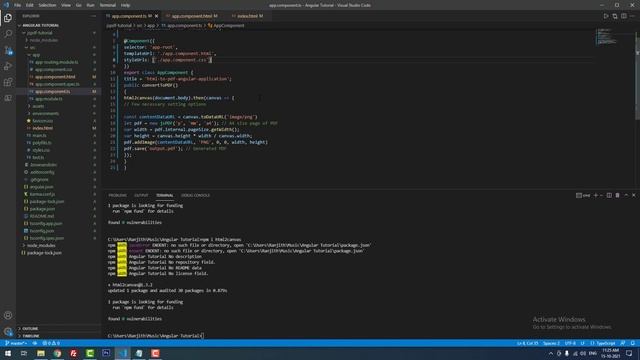Expand the inner node_modules folder under jspdf-tutorial
Viewport: 640px width, 360px height.
(43, 40)
